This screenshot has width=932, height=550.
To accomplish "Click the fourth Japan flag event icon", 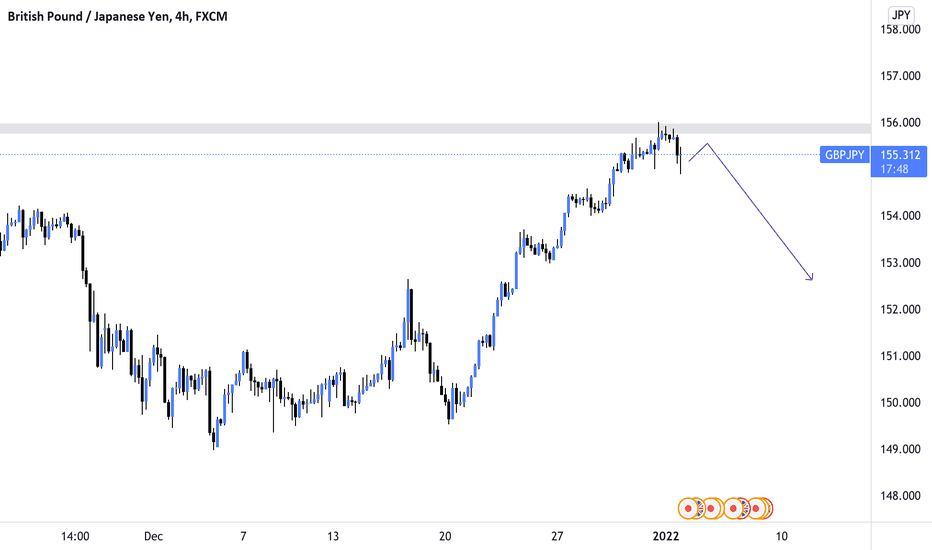I will 757,508.
